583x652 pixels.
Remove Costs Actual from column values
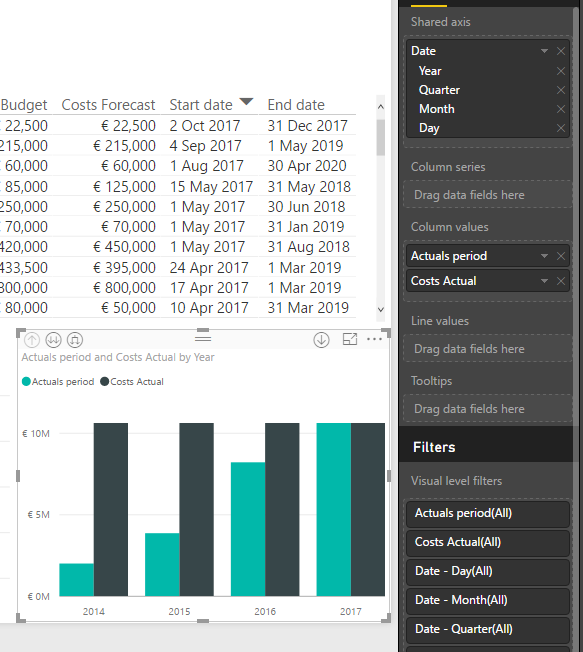[x=561, y=281]
